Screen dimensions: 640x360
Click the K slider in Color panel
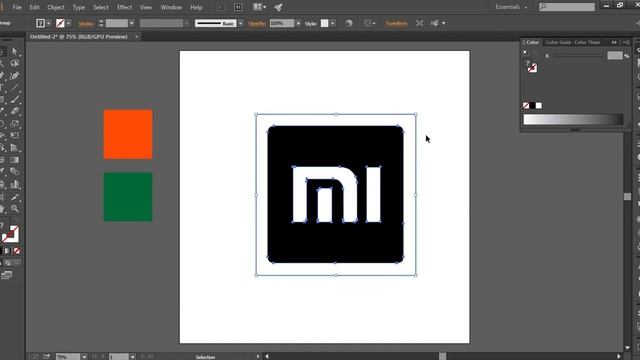pyautogui.click(x=578, y=56)
